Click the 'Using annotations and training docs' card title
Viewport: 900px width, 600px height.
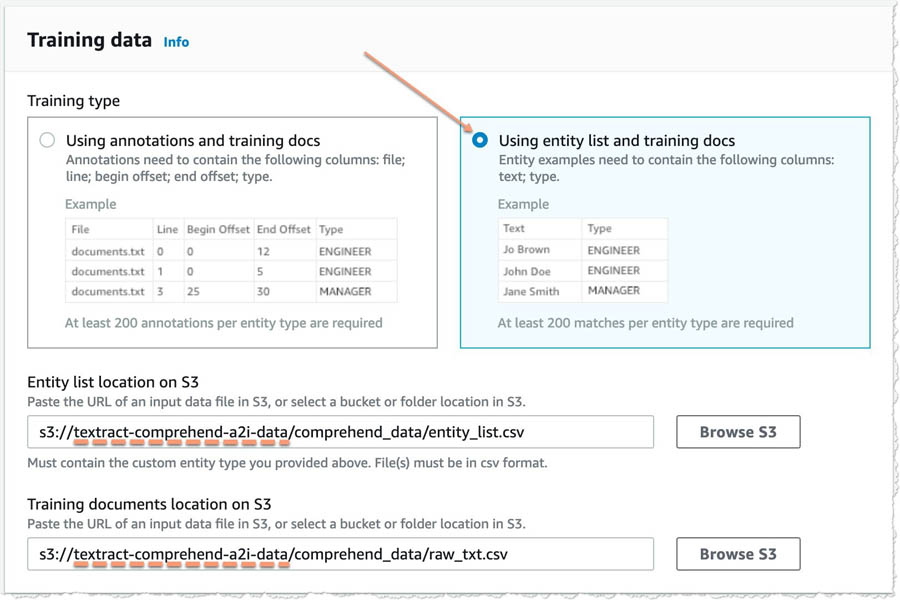(x=193, y=141)
